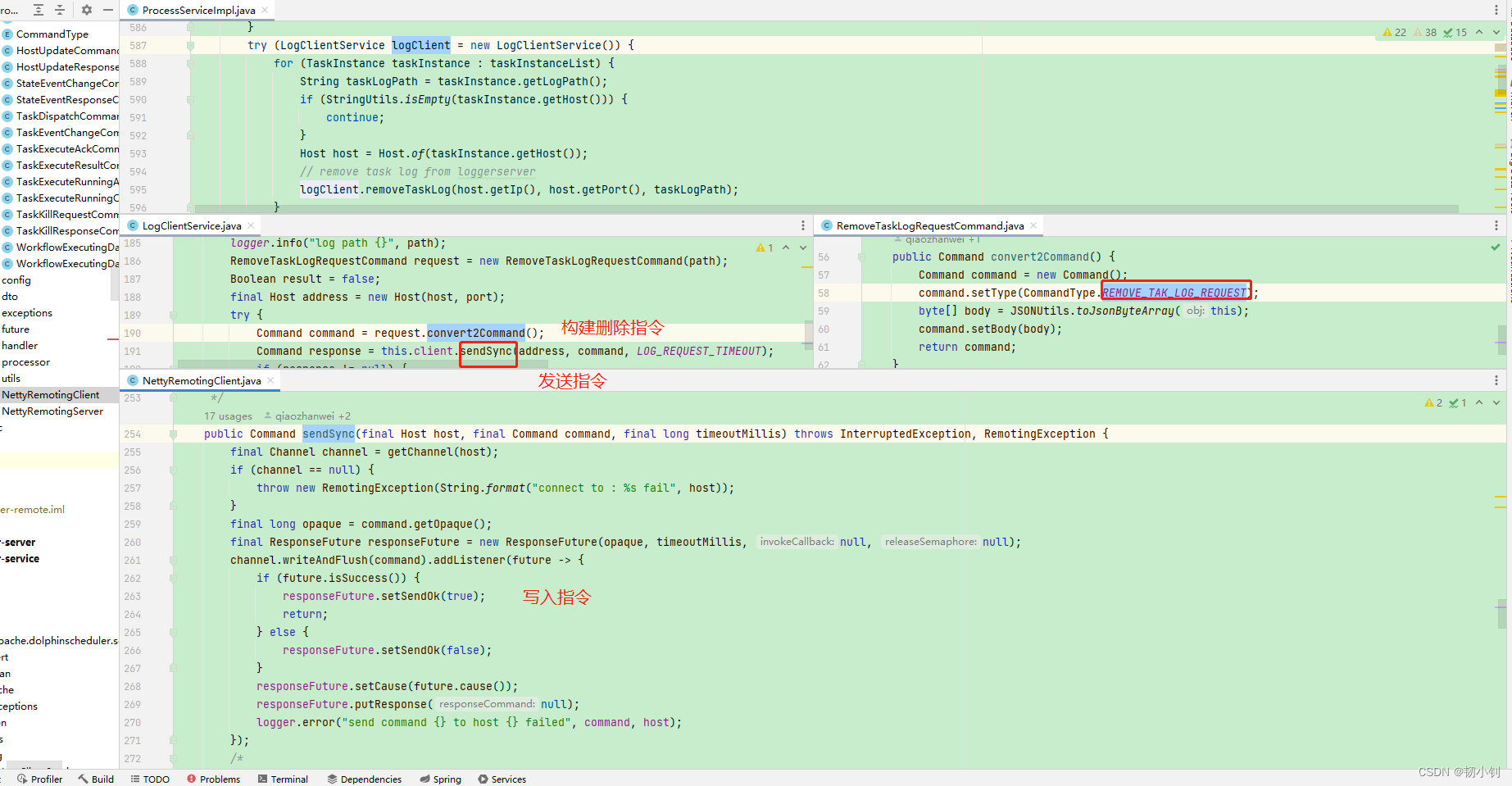The image size is (1512, 786).
Task: Collapse the try block at line 587
Action: [x=190, y=45]
